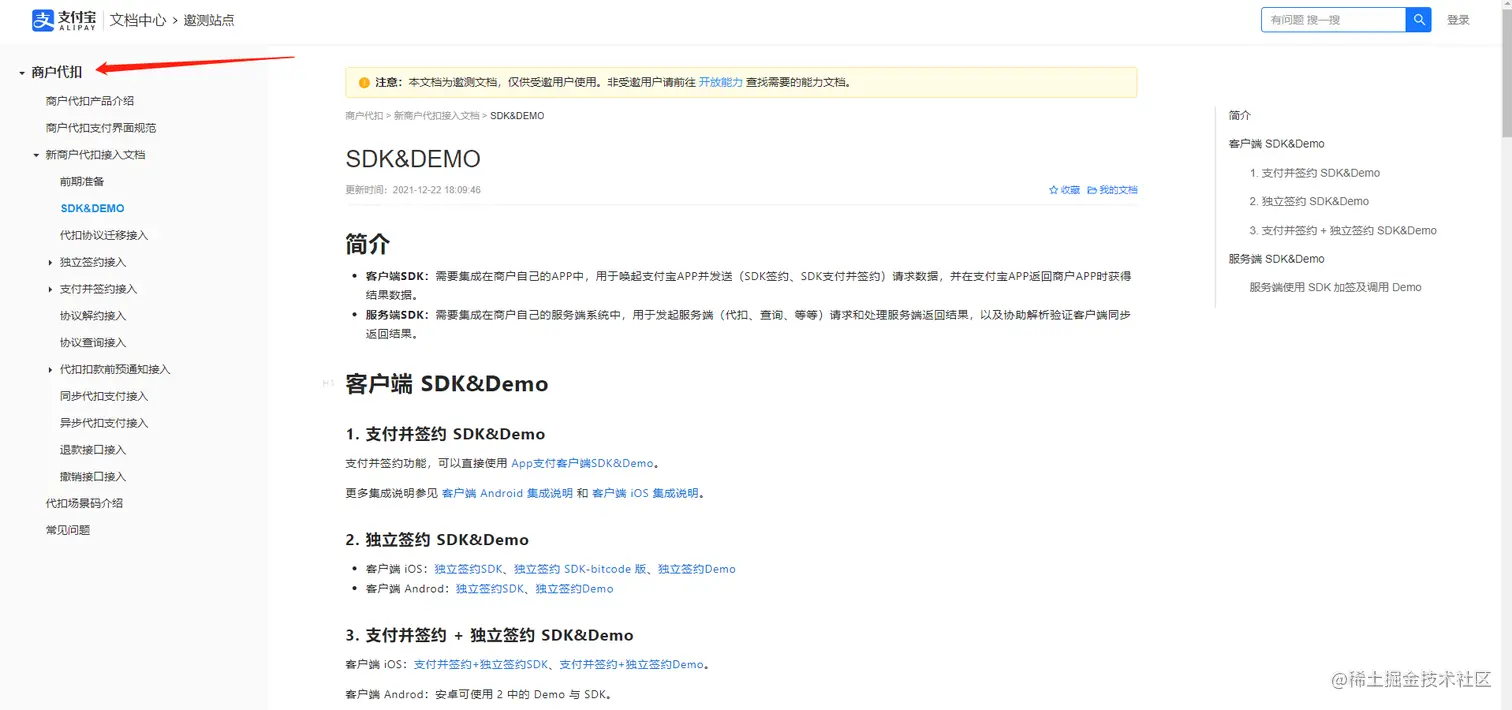Click the 开放能力 link in the notice
The width and height of the screenshot is (1512, 710).
coord(720,83)
